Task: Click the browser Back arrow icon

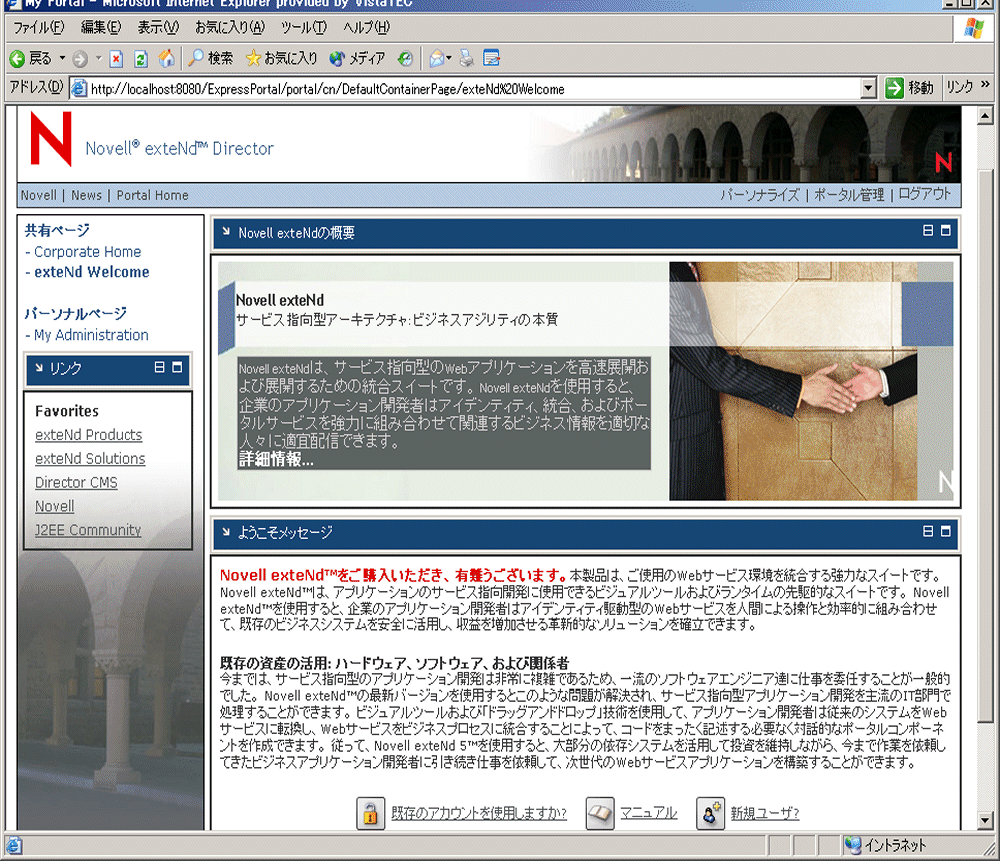Action: click(17, 59)
